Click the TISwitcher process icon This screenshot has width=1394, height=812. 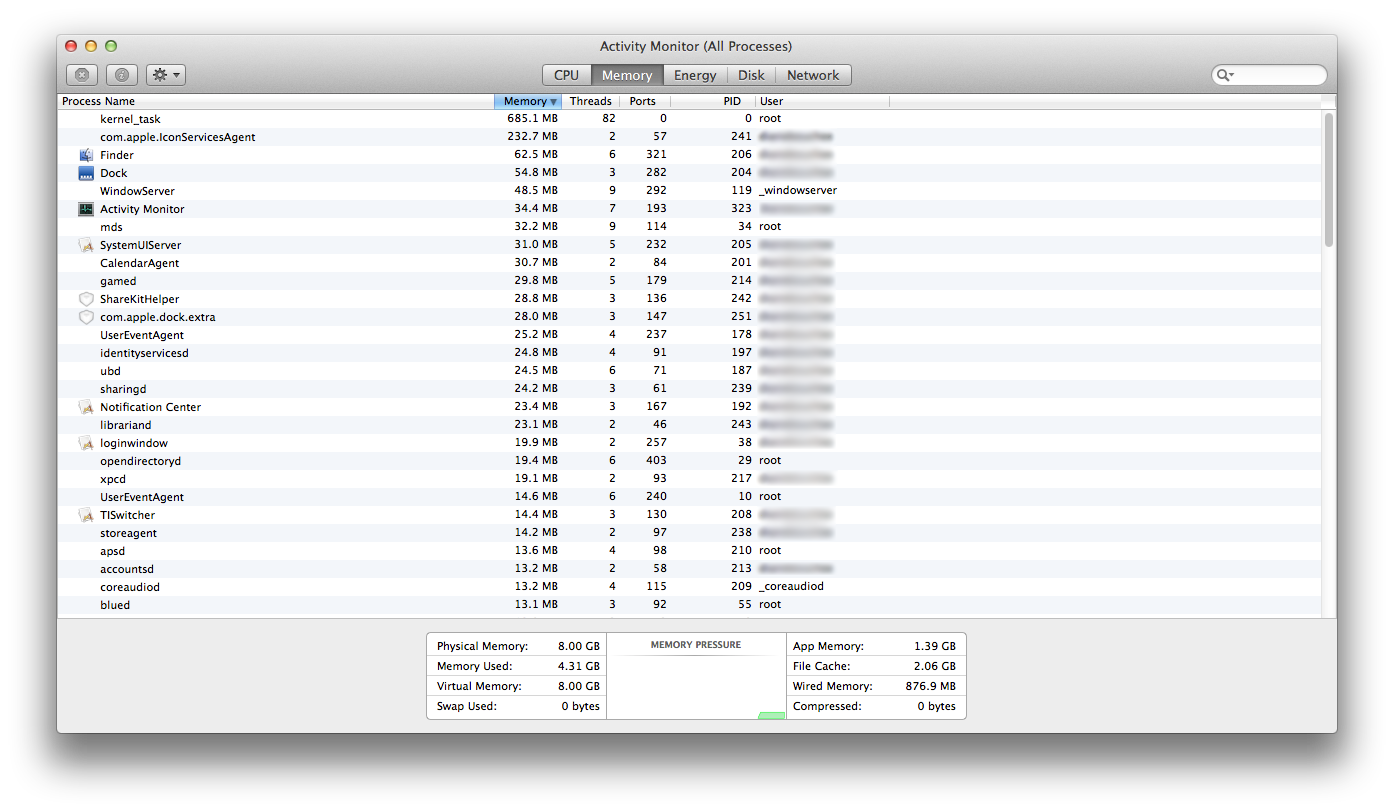pyautogui.click(x=86, y=515)
